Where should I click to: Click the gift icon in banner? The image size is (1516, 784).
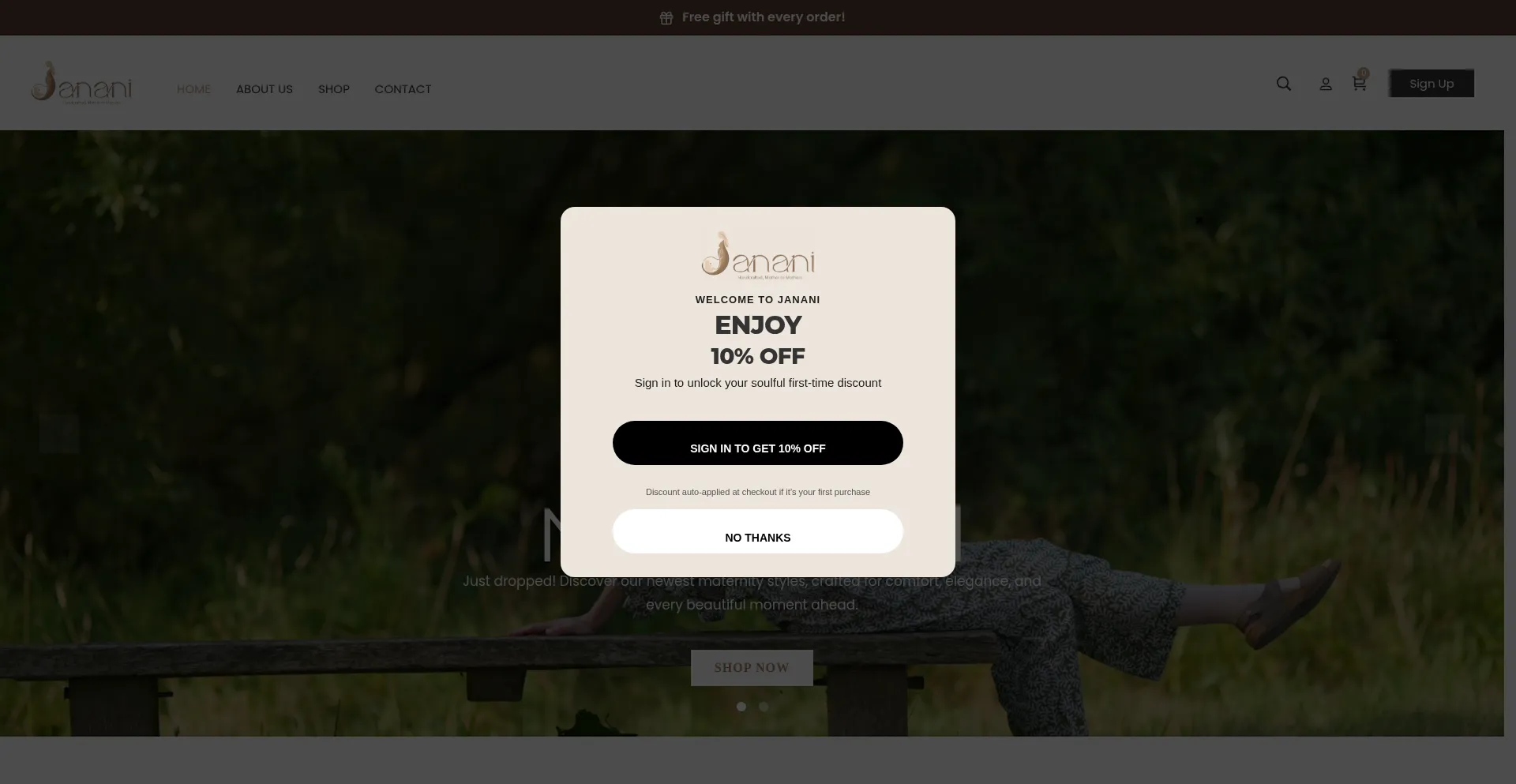[x=666, y=17]
